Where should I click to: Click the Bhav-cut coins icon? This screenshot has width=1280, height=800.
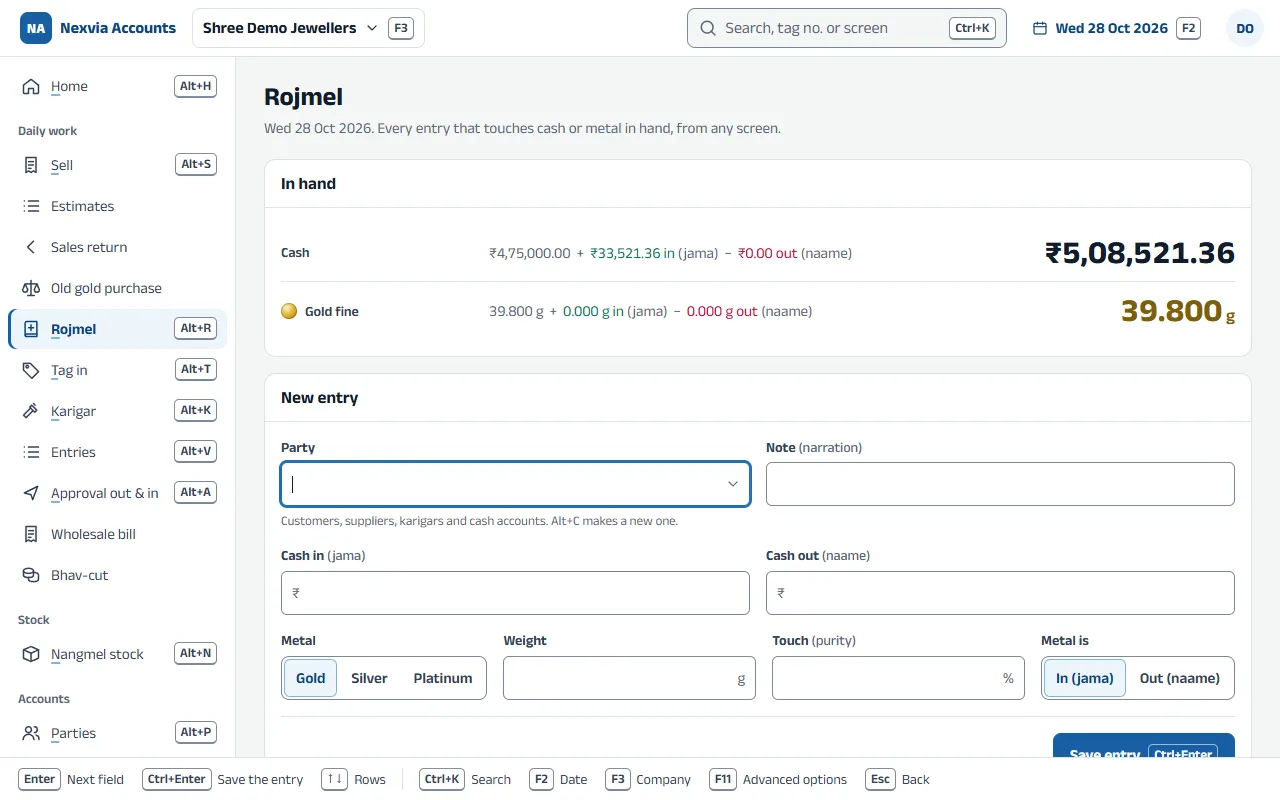31,575
